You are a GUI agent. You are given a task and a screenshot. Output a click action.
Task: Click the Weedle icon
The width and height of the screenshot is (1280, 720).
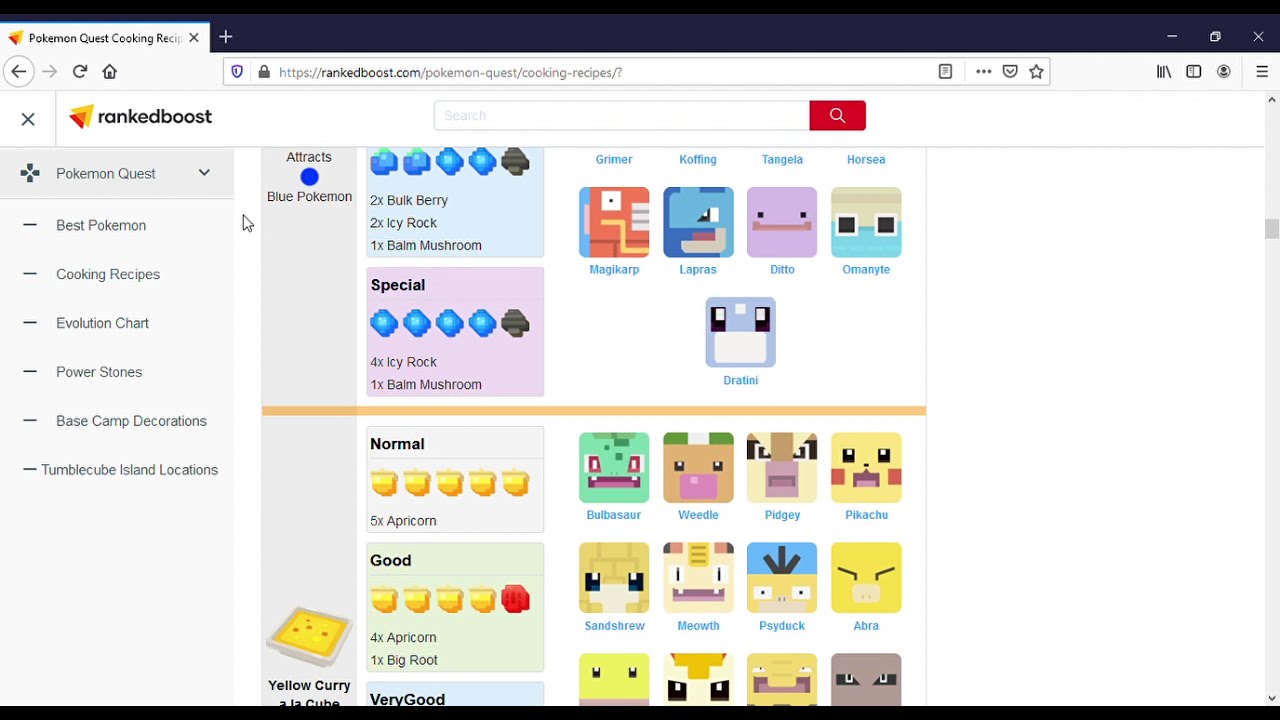pyautogui.click(x=698, y=467)
